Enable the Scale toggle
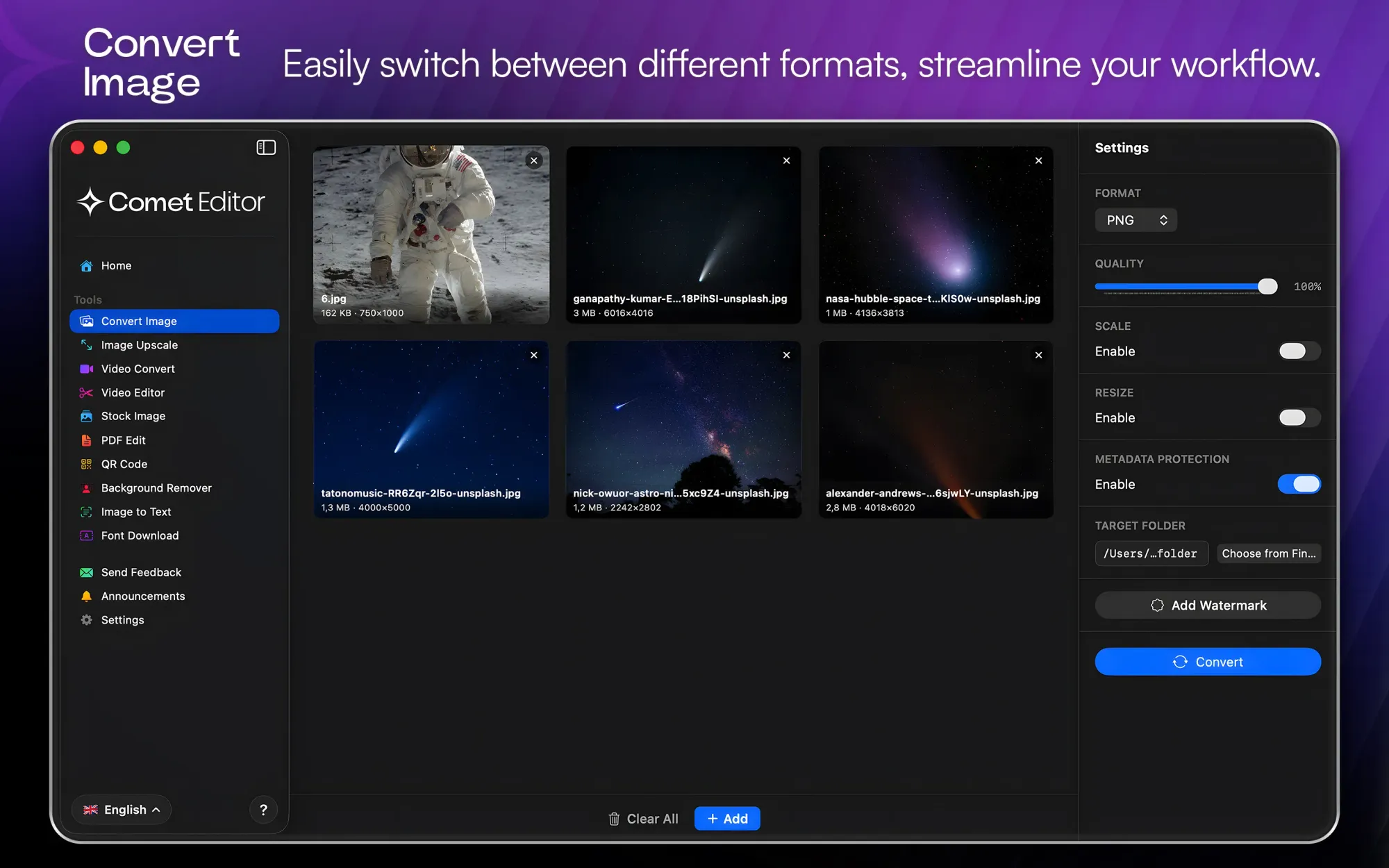1389x868 pixels. (1299, 351)
